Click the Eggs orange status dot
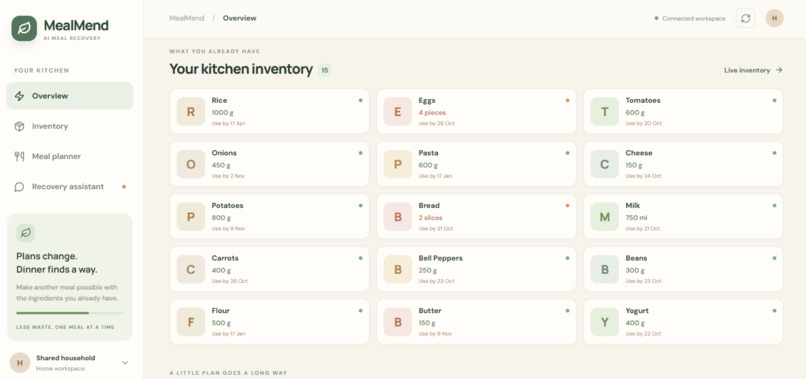The height and width of the screenshot is (379, 806). (x=567, y=100)
